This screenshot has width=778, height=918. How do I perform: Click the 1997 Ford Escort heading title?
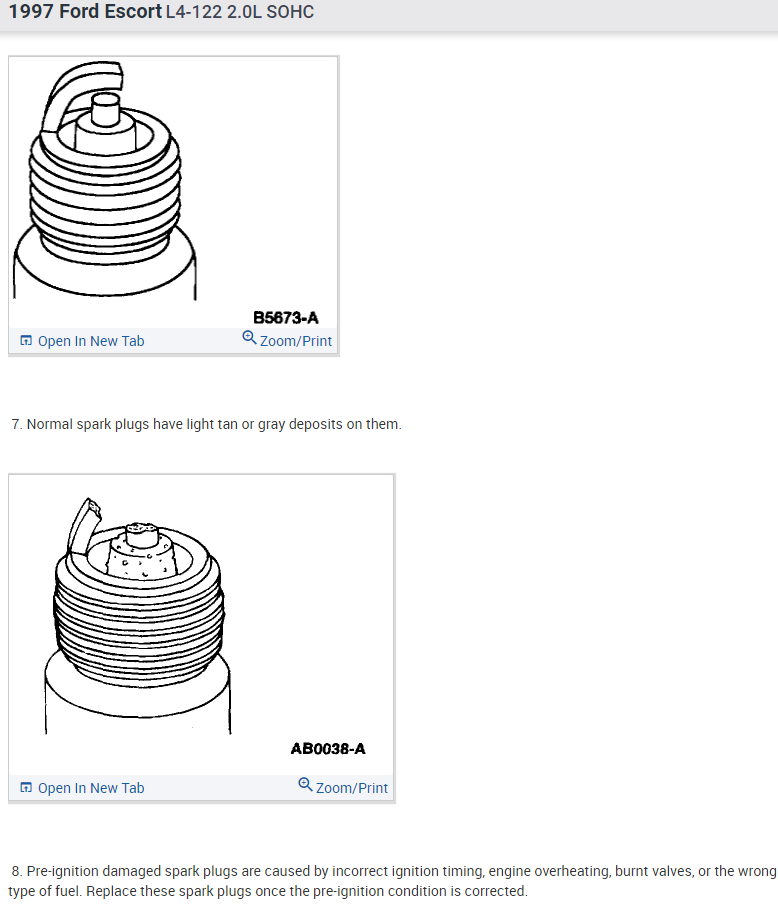pyautogui.click(x=85, y=12)
